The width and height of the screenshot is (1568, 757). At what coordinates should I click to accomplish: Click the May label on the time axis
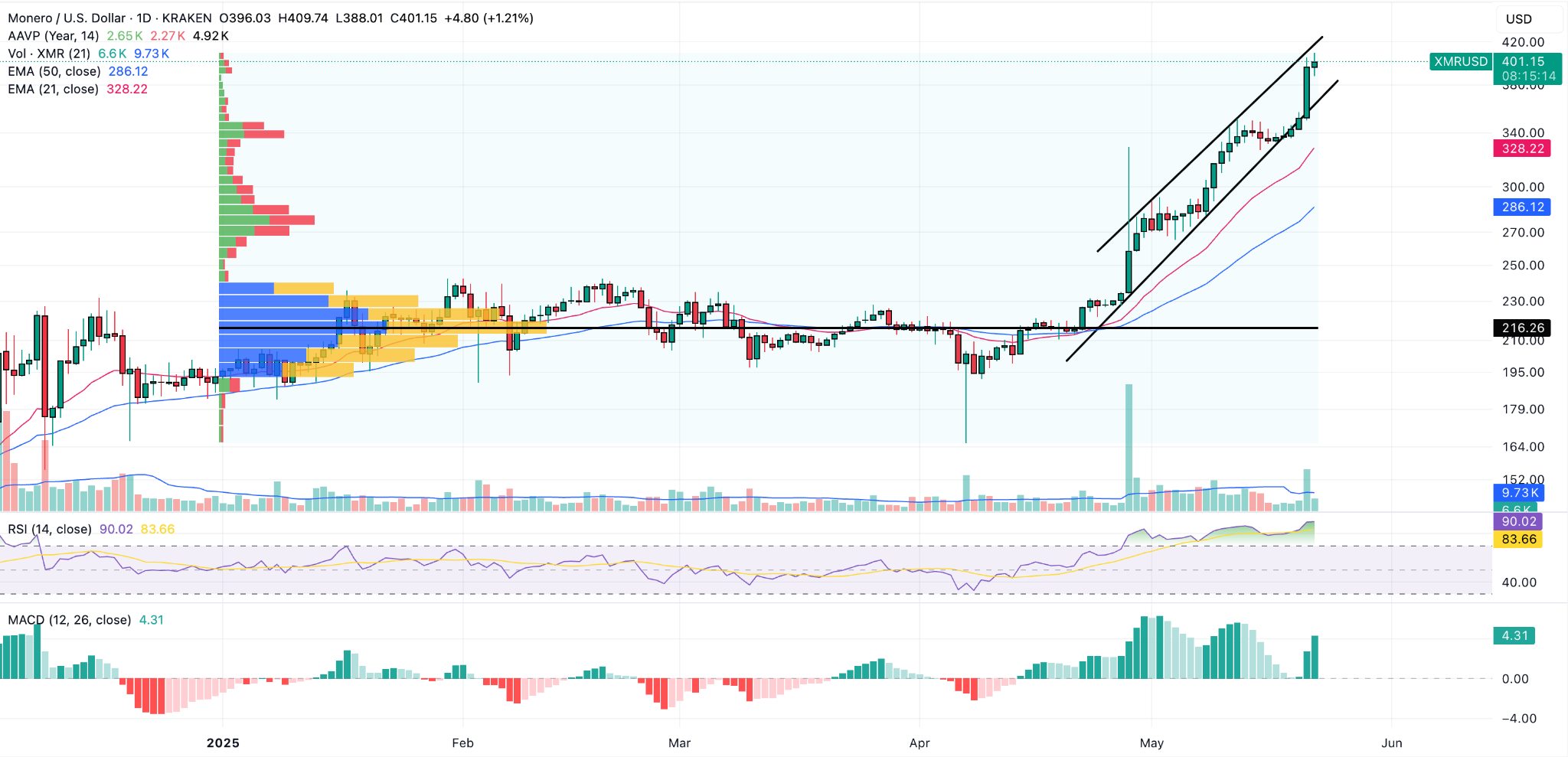(1152, 742)
